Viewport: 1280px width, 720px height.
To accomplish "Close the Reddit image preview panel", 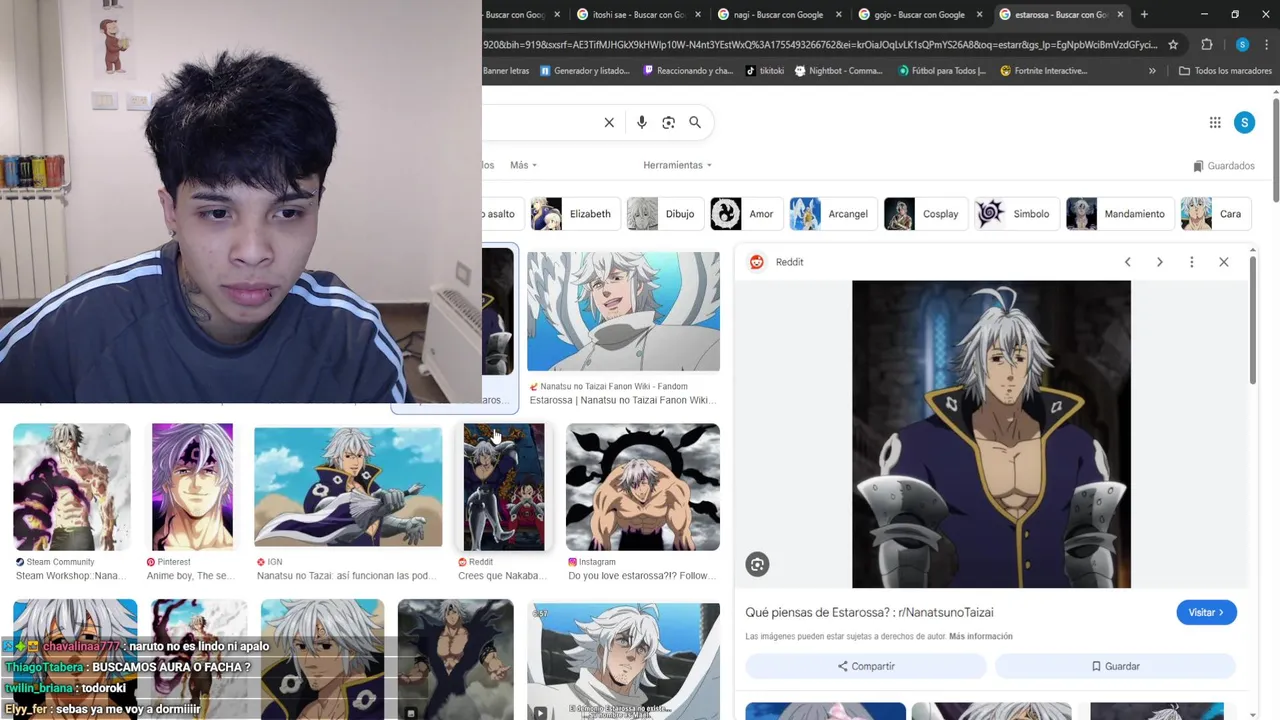I will (1223, 262).
